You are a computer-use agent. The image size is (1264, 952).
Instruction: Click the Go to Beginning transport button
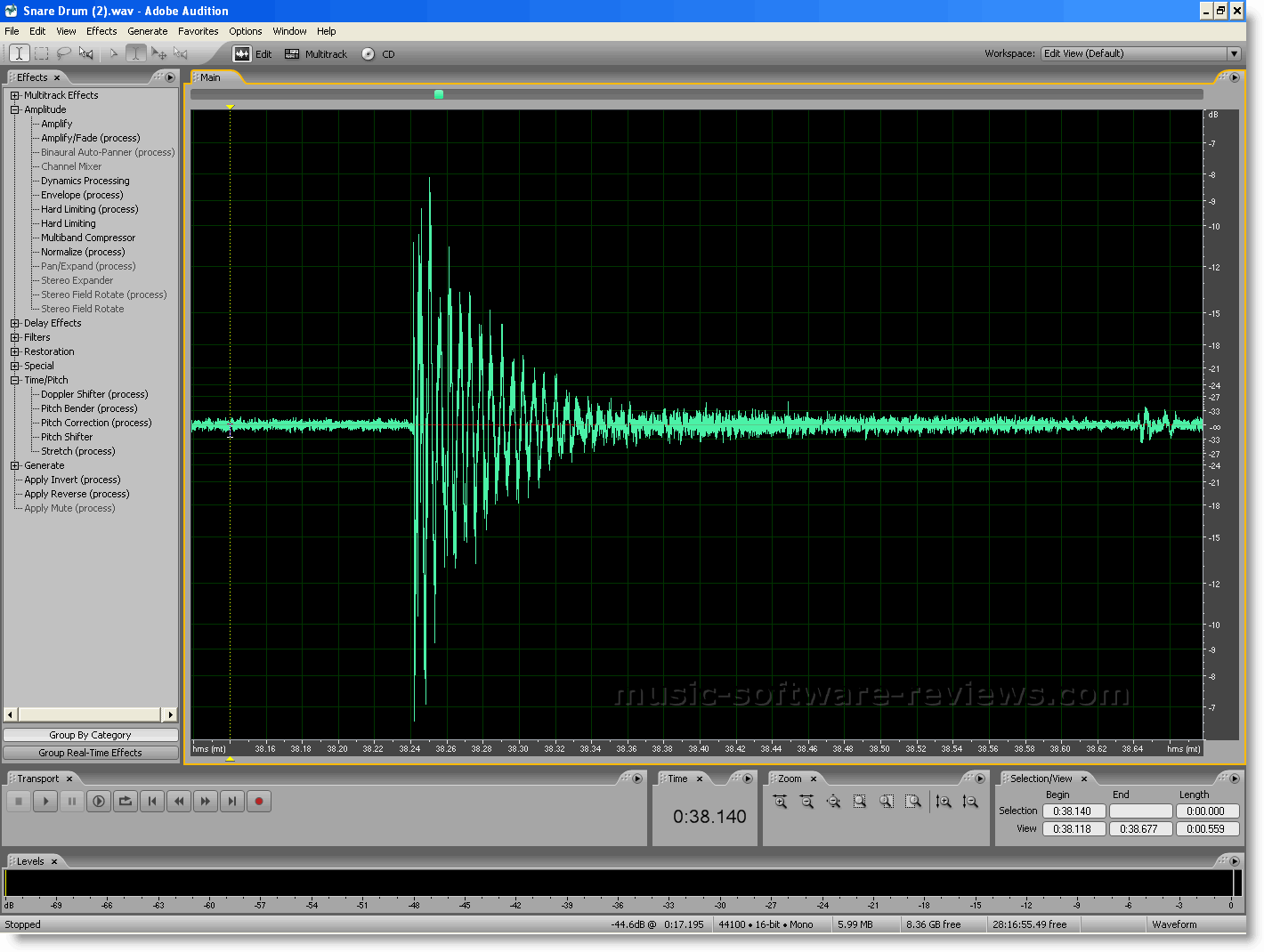[152, 802]
